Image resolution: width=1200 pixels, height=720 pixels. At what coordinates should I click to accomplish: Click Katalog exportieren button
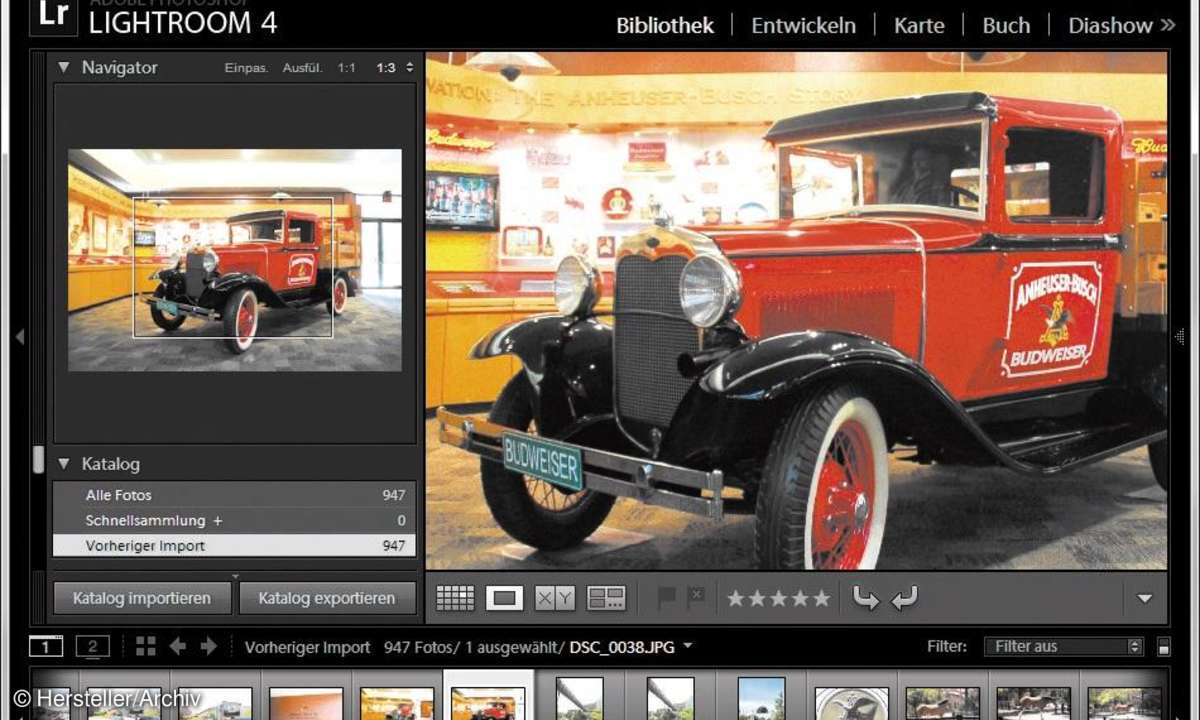pyautogui.click(x=327, y=598)
